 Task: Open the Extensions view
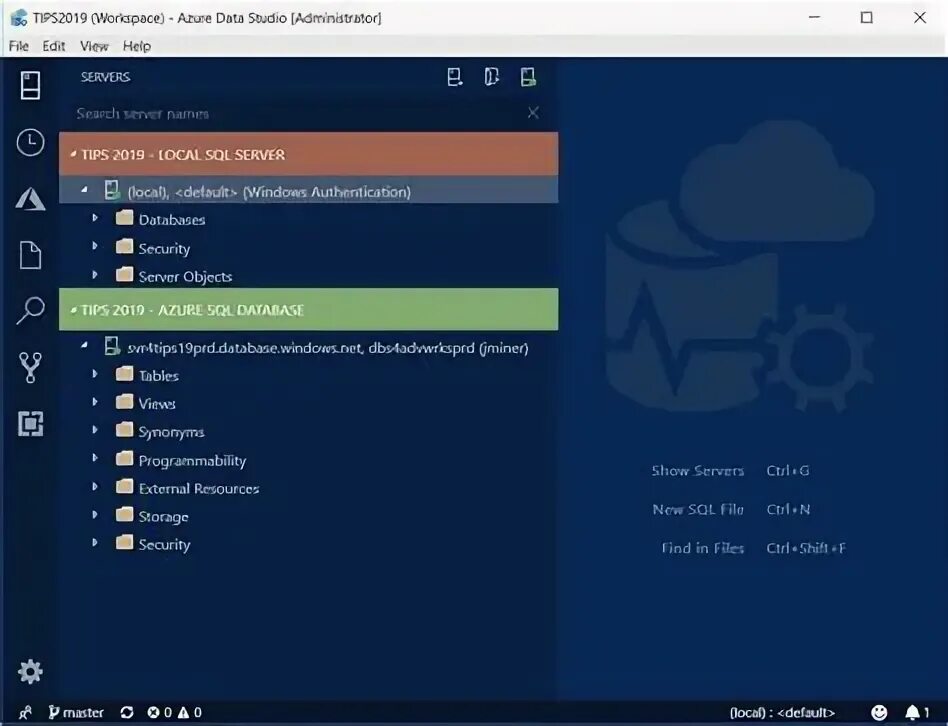[x=30, y=423]
